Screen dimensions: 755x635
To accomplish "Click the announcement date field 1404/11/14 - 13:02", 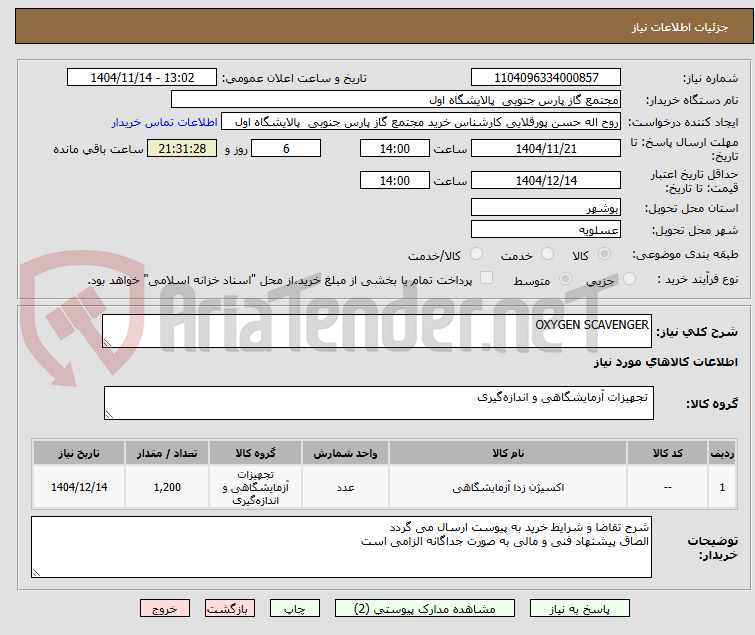I will pyautogui.click(x=142, y=78).
